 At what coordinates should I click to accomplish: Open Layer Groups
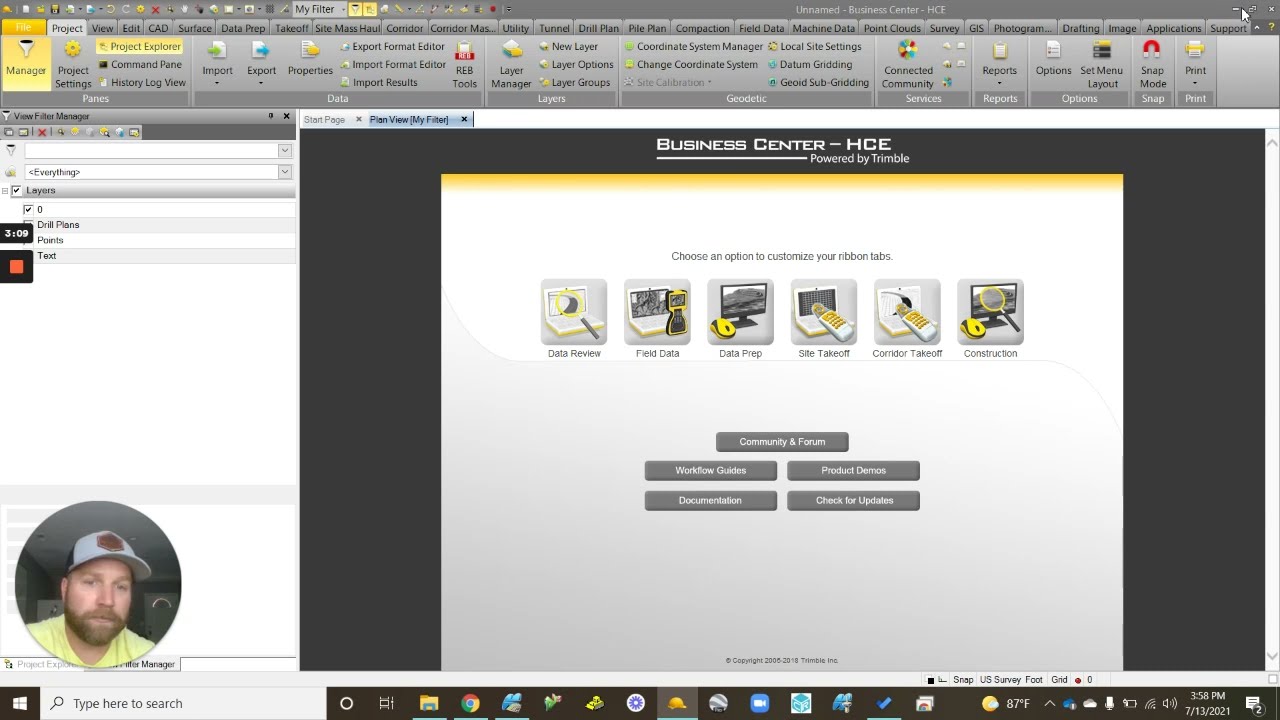point(573,82)
